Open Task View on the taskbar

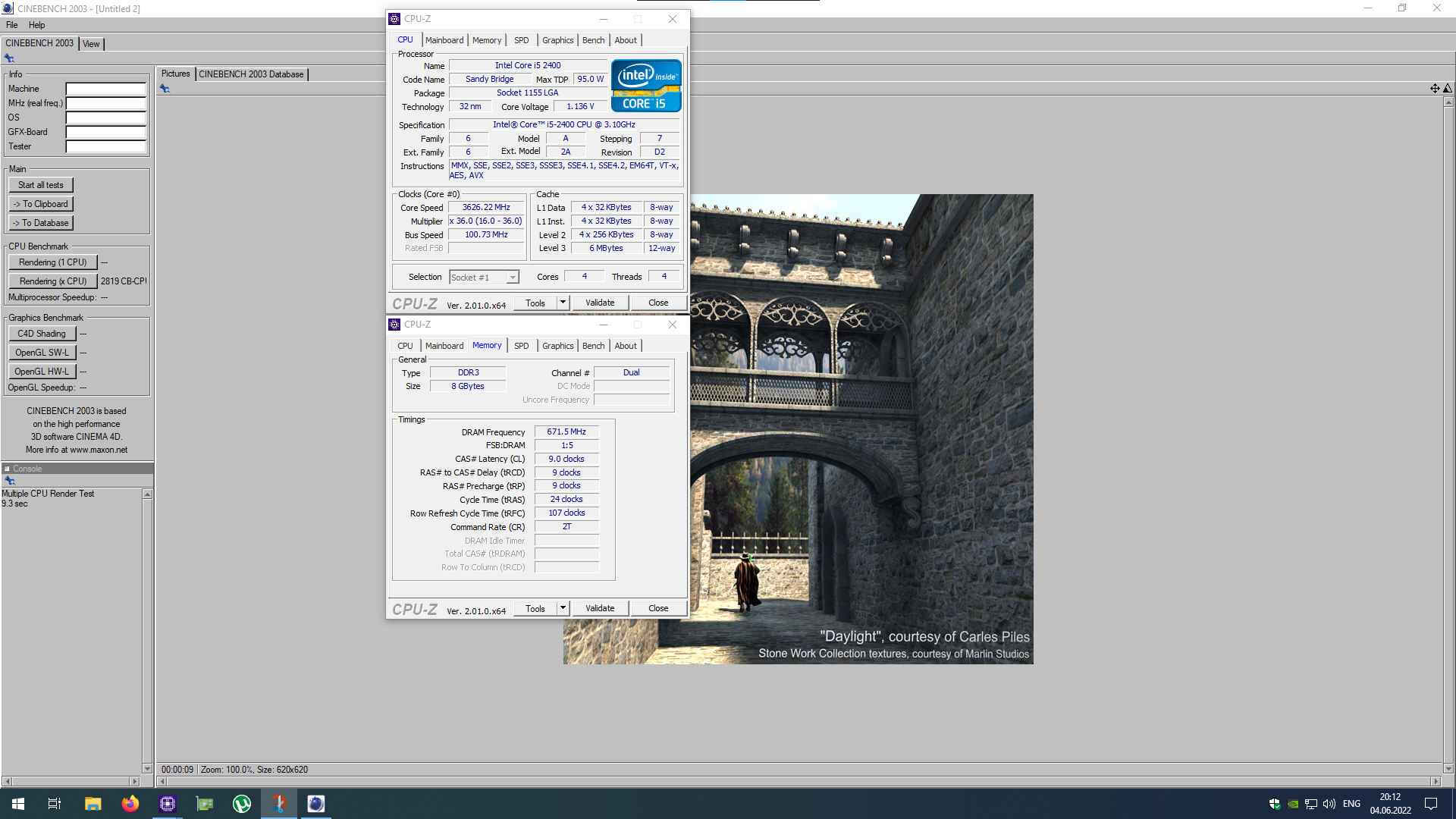coord(55,804)
